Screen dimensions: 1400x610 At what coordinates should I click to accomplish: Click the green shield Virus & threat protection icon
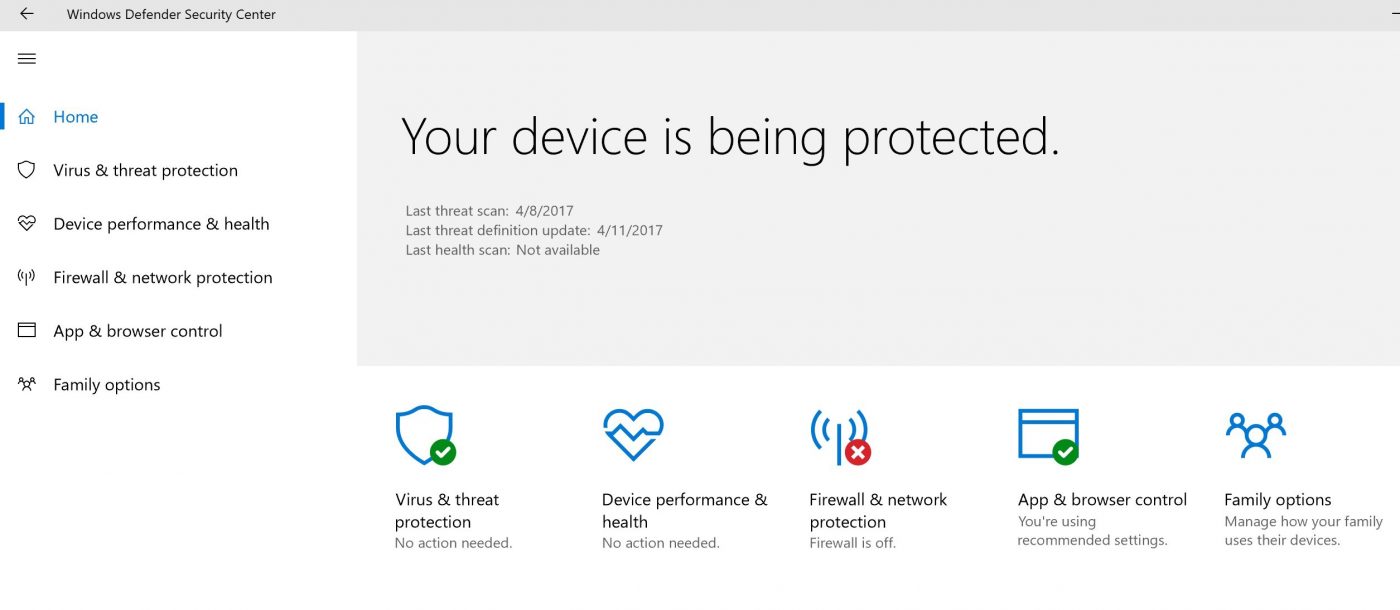tap(424, 435)
